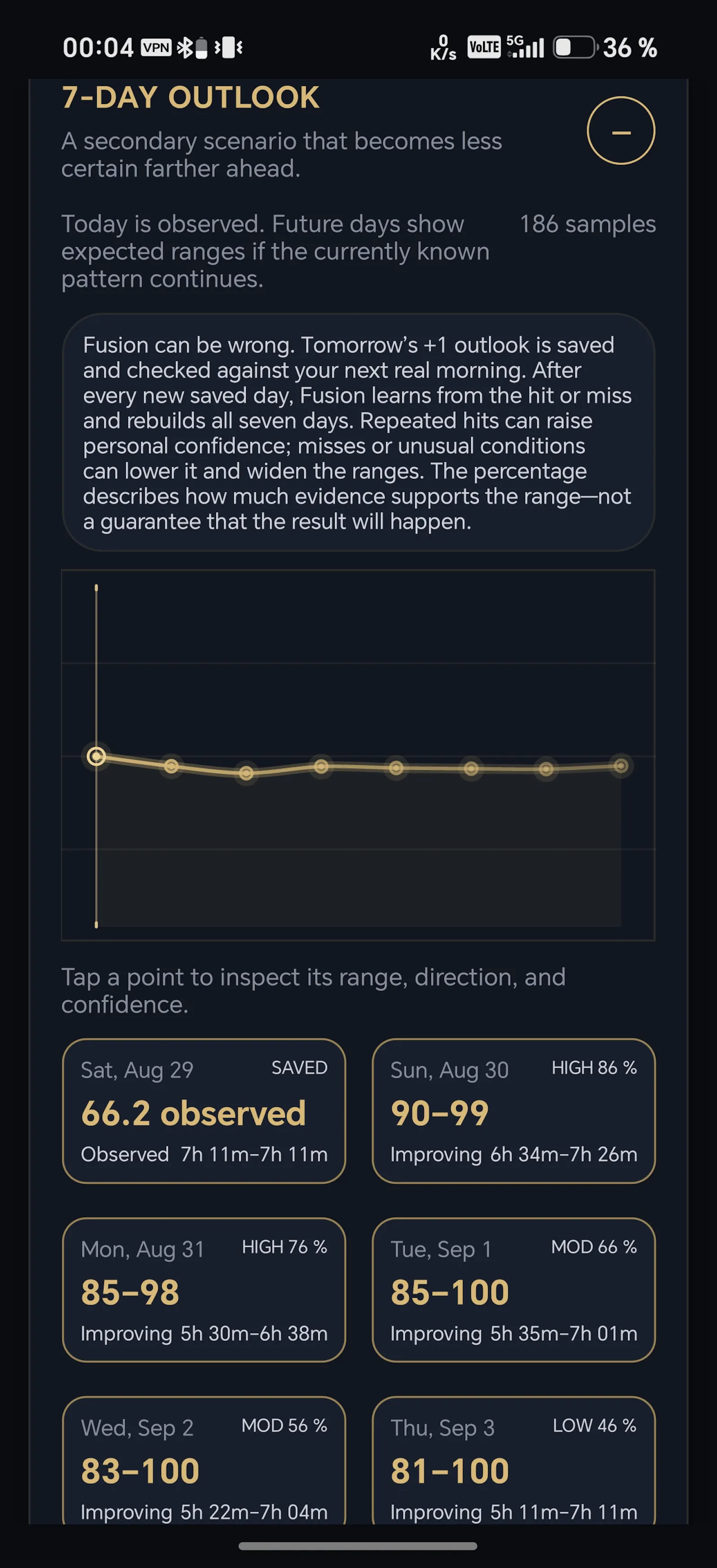The image size is (717, 1568).
Task: Tap the last data point on the chart
Action: click(x=621, y=766)
